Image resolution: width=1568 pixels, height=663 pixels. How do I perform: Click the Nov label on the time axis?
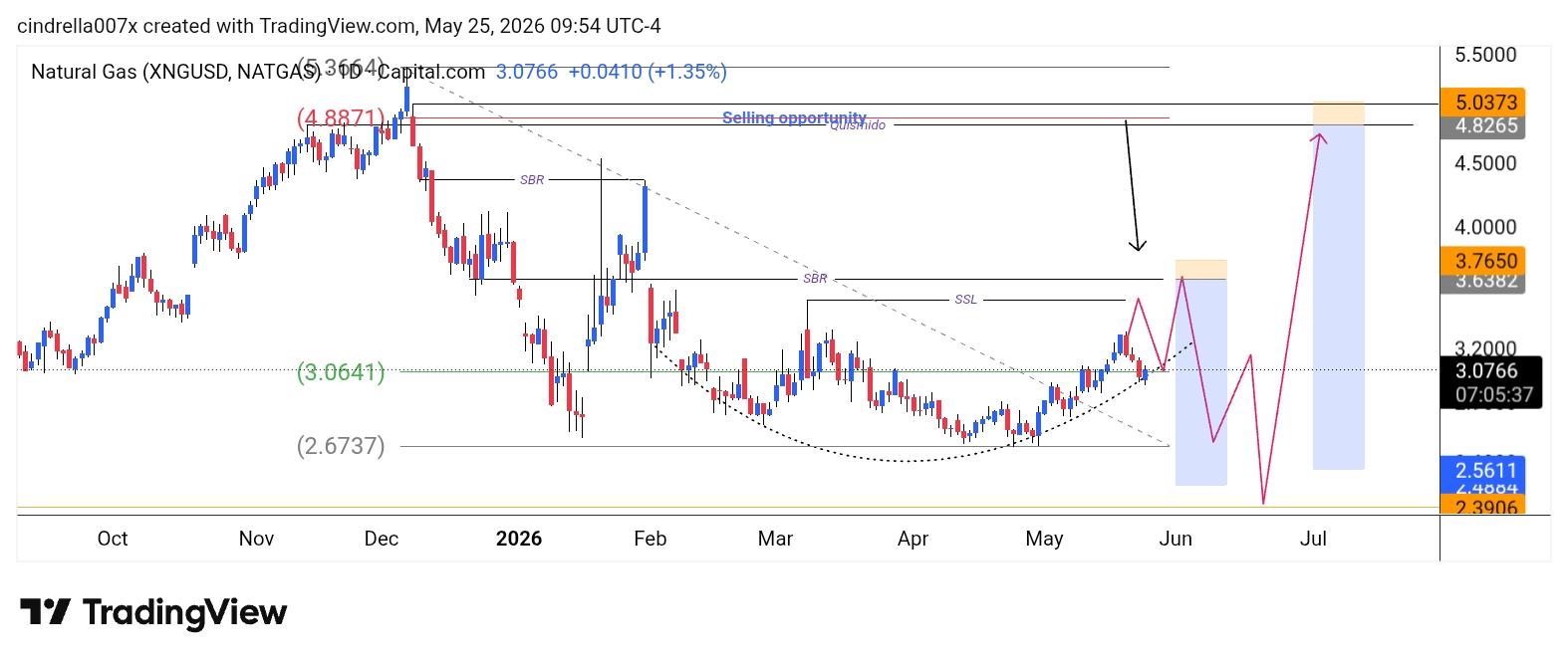point(256,539)
